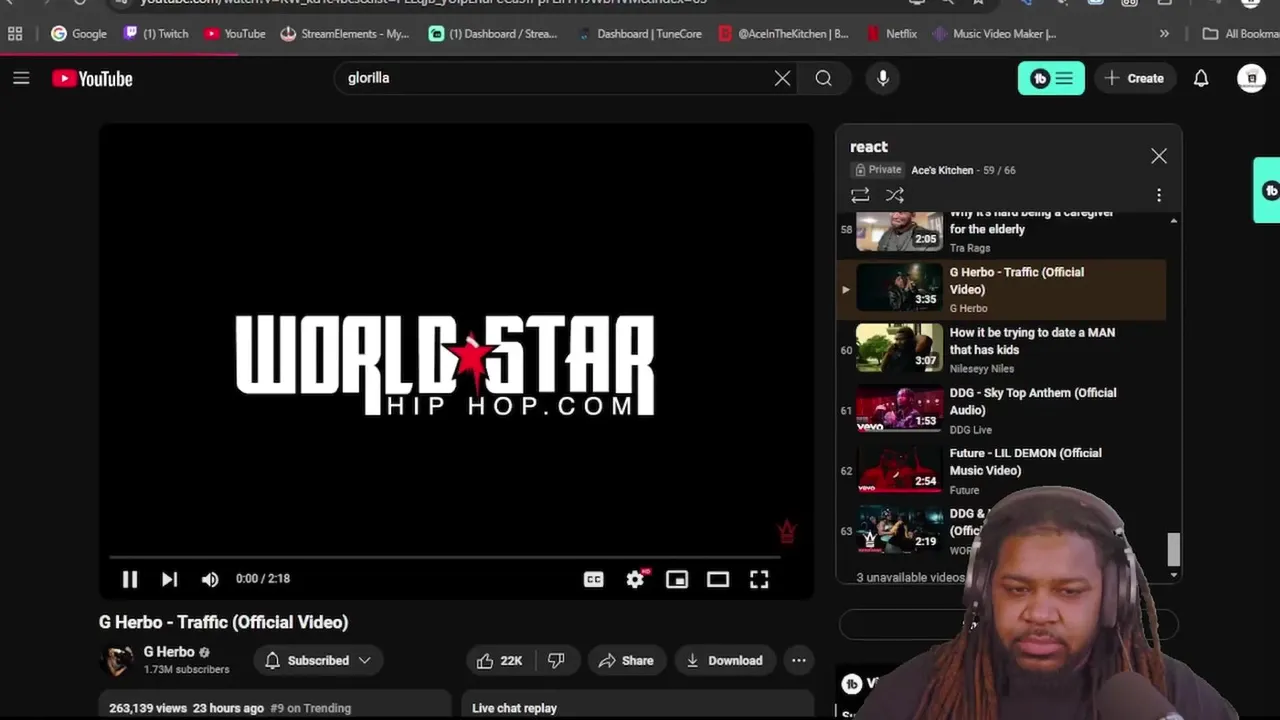
Task: Click the search magnifier button
Action: 823,78
